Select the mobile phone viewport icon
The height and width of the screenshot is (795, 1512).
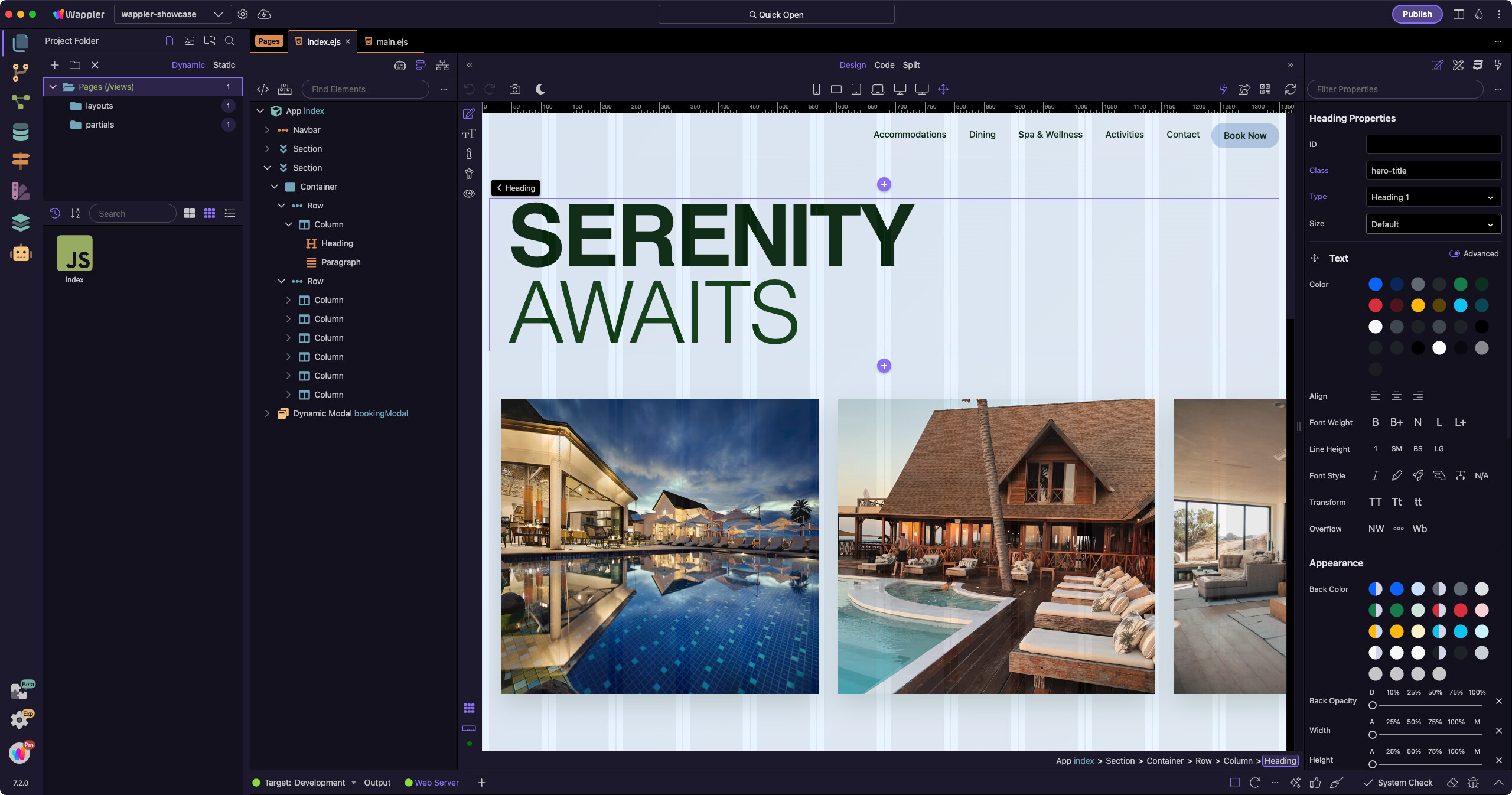[816, 89]
